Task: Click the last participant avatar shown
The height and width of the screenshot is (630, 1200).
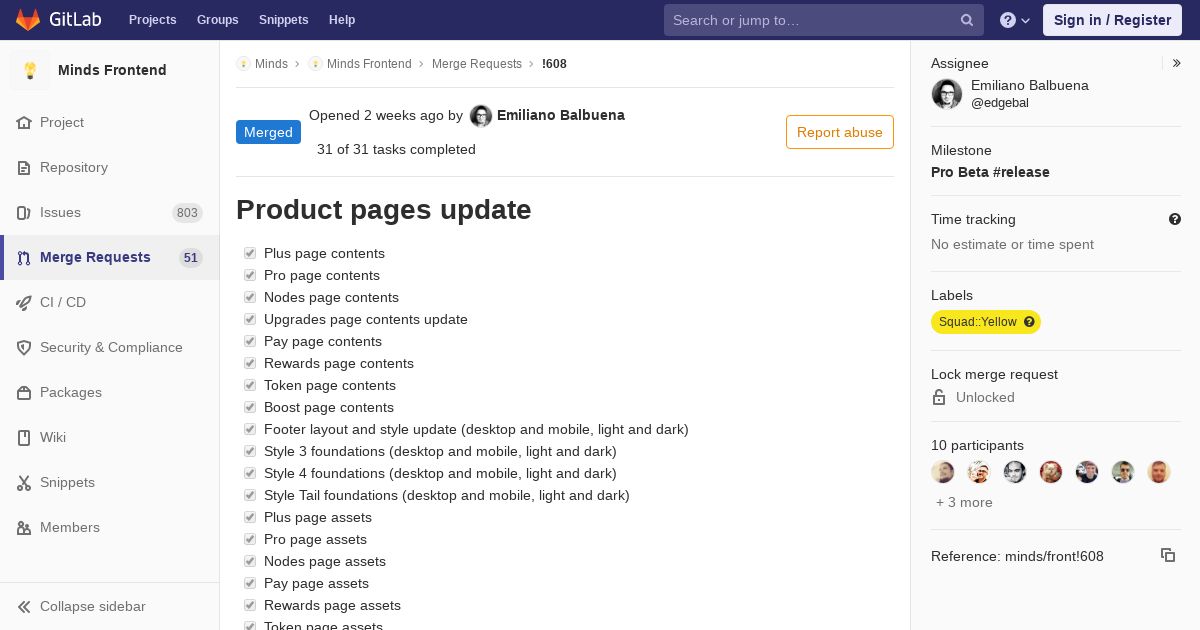Action: click(x=1159, y=472)
